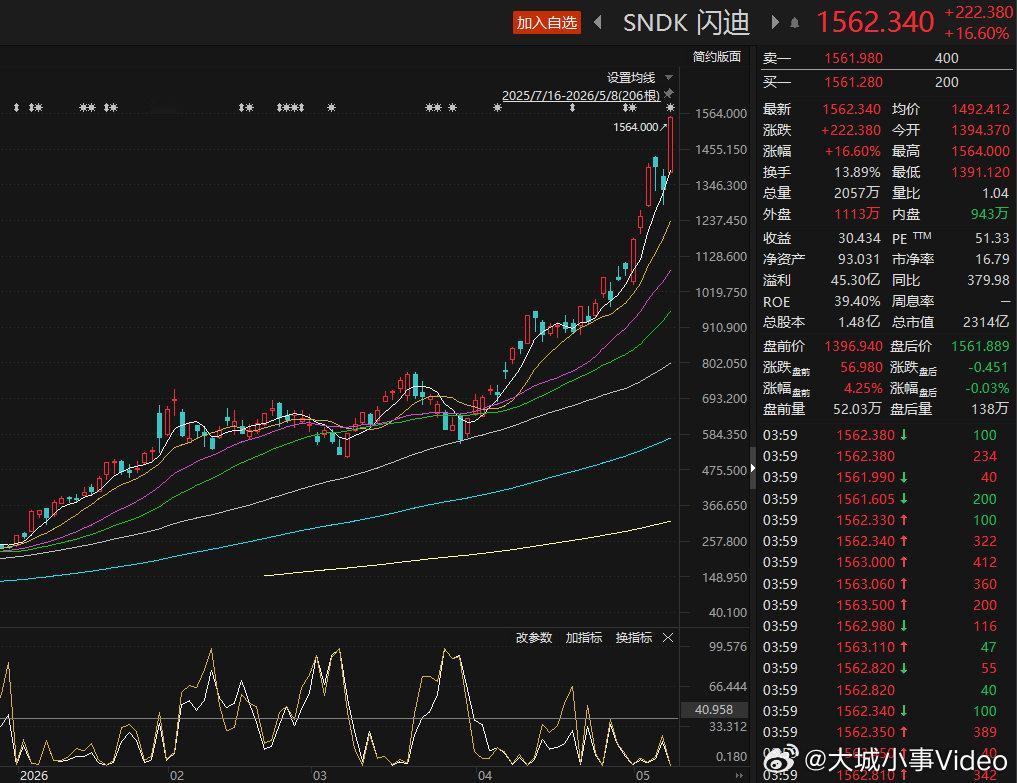Select trade row priced 1563.110

coord(881,647)
